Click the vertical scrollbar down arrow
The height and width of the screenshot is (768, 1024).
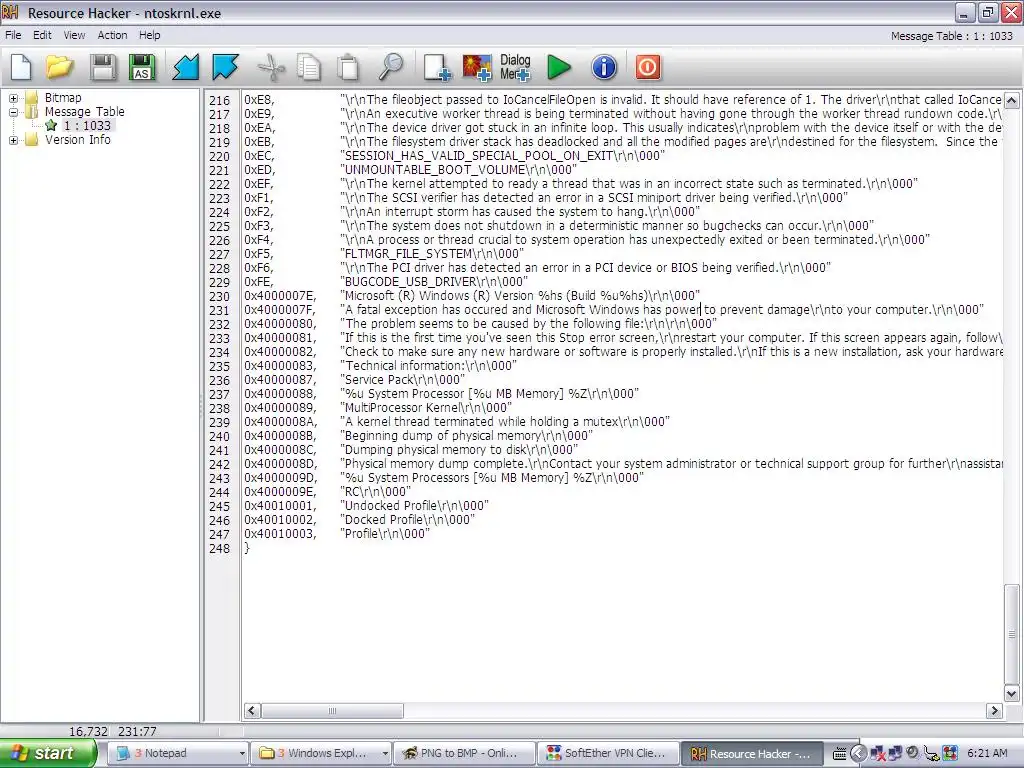1011,694
